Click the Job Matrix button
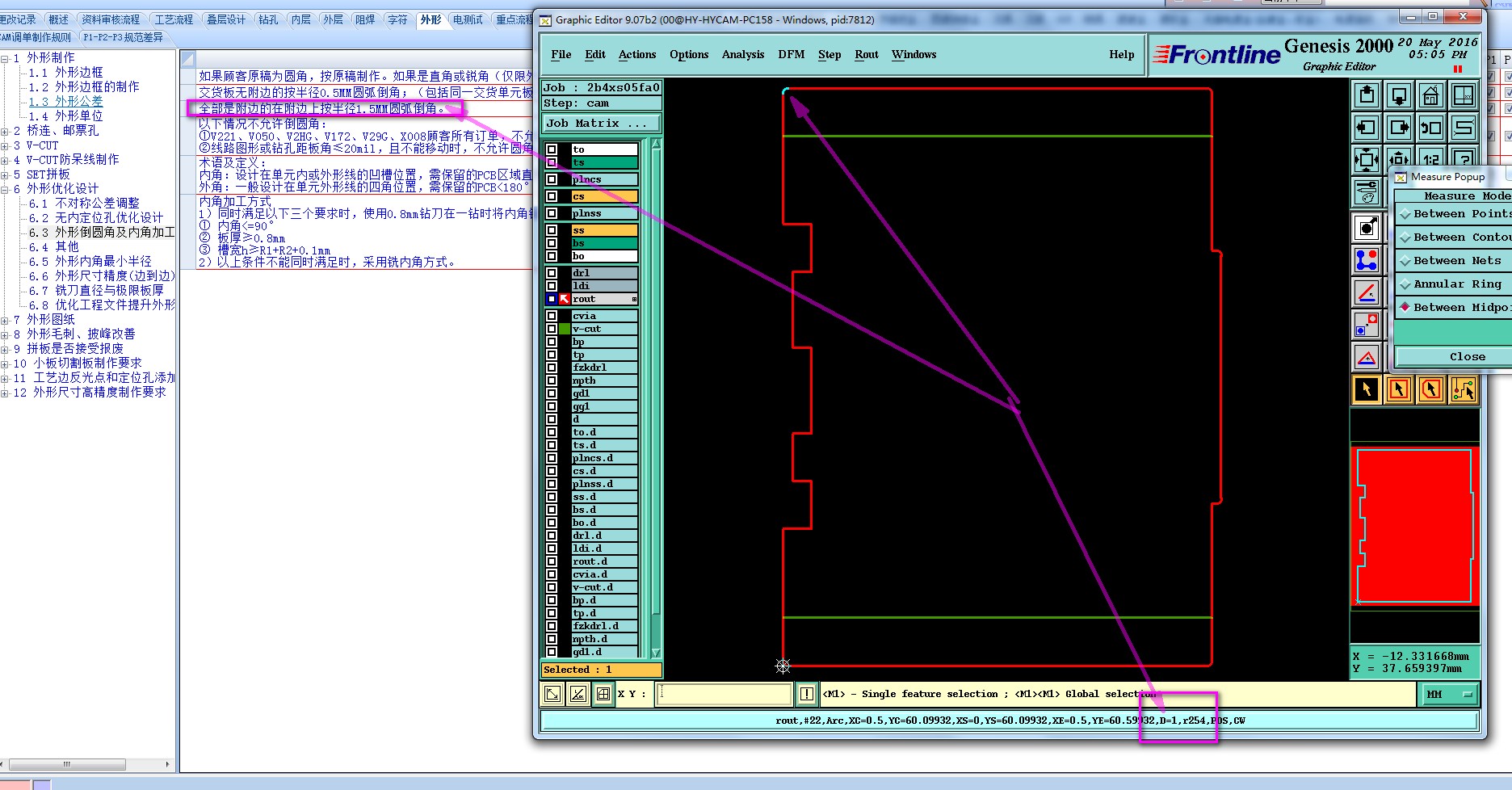The height and width of the screenshot is (790, 1512). [x=601, y=124]
